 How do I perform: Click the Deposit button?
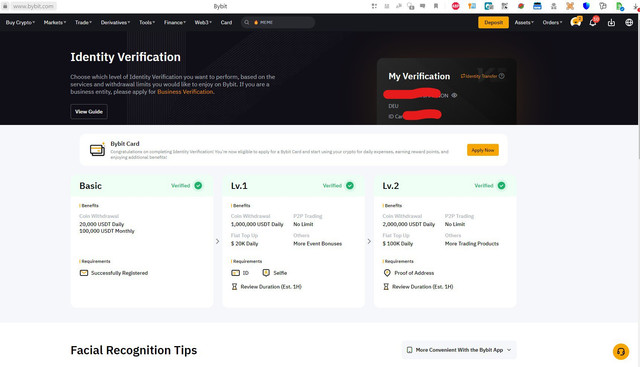[x=493, y=22]
